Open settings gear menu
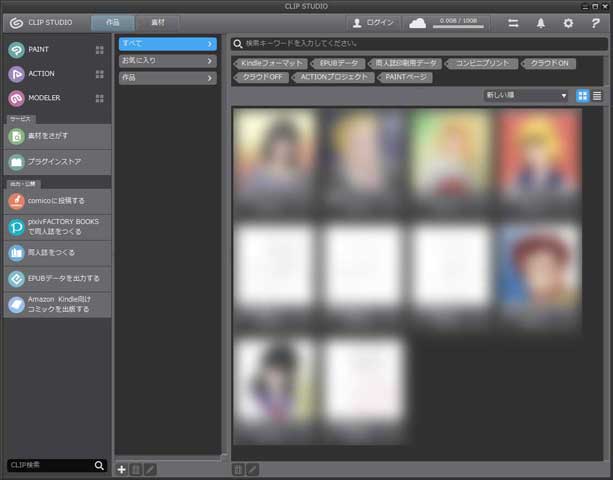The width and height of the screenshot is (613, 480). pos(568,23)
